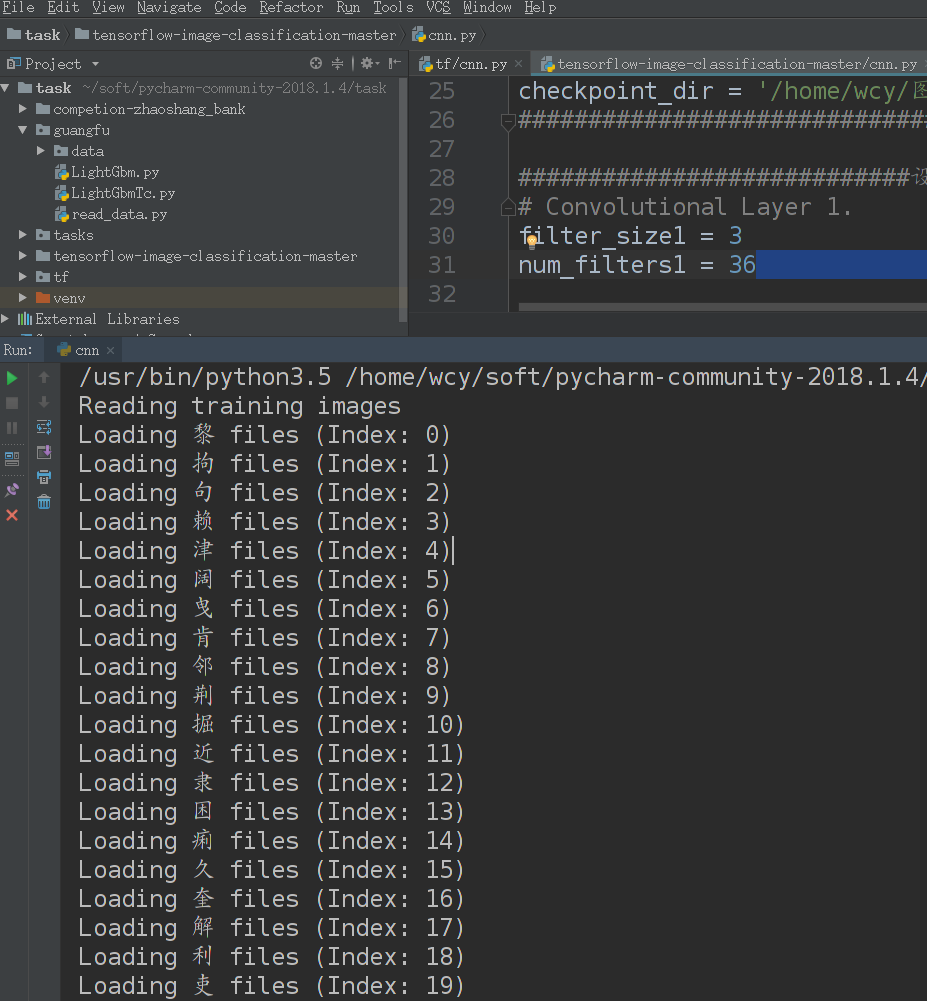Open the Tools menu
This screenshot has height=1001, width=927.
(x=393, y=8)
